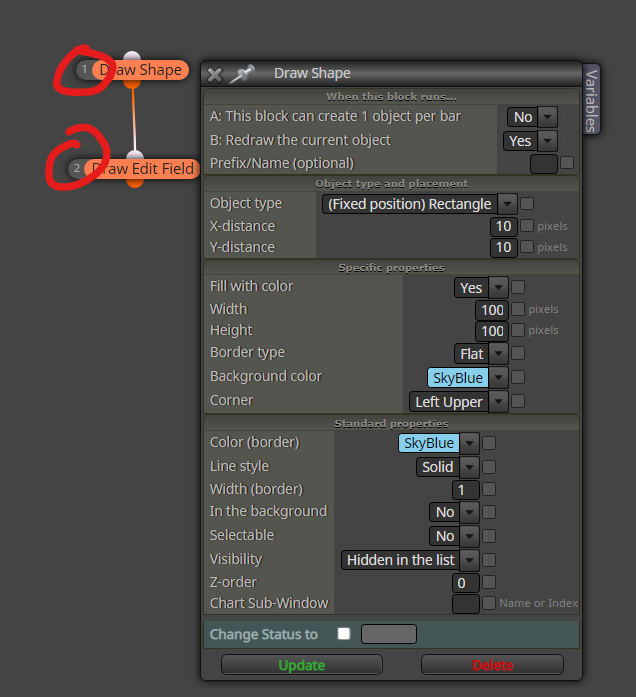Image resolution: width=636 pixels, height=697 pixels.
Task: Toggle the Line style checkbox
Action: (x=489, y=467)
